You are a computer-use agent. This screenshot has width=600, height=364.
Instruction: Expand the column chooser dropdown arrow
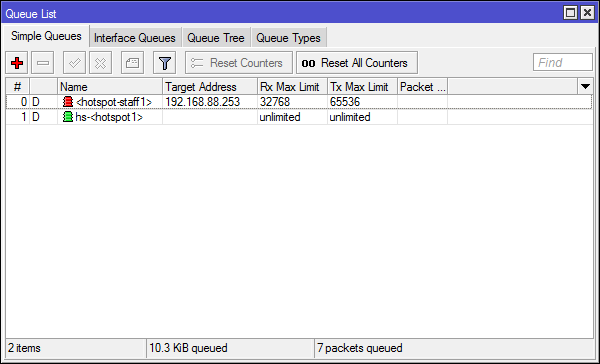[585, 87]
